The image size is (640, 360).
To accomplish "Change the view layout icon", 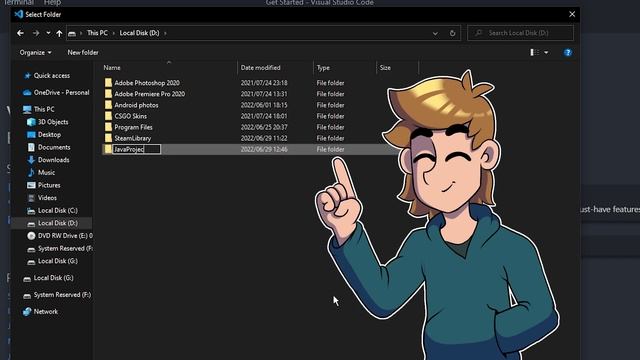I will click(x=534, y=53).
